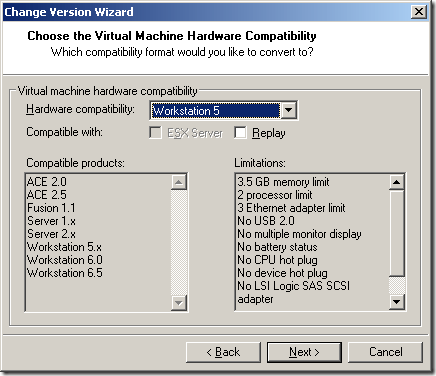Go to the Next wizard step
This screenshot has height=376, width=436.
click(304, 352)
